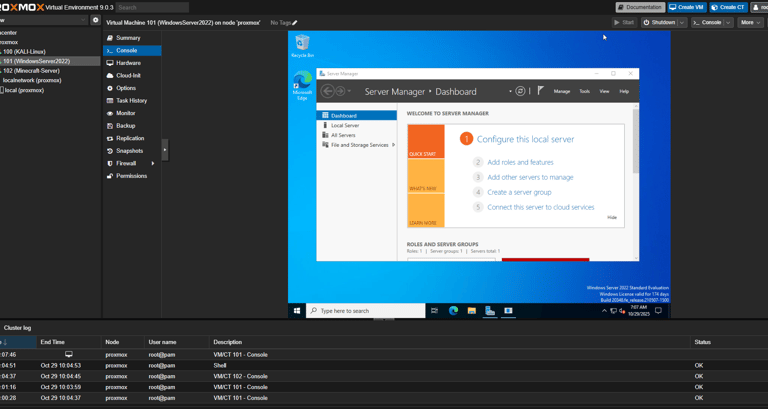768x409 pixels.
Task: Click the Create VM button
Action: [x=687, y=7]
